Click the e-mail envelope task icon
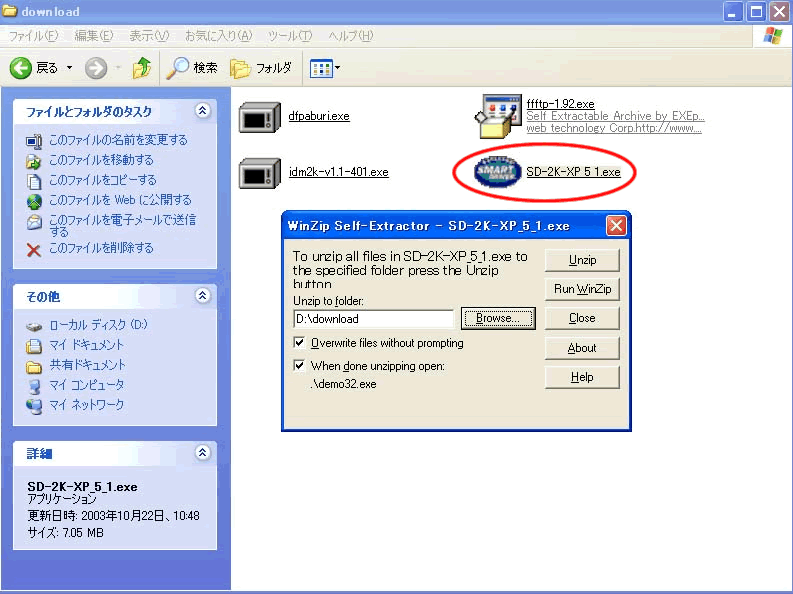 [x=34, y=222]
